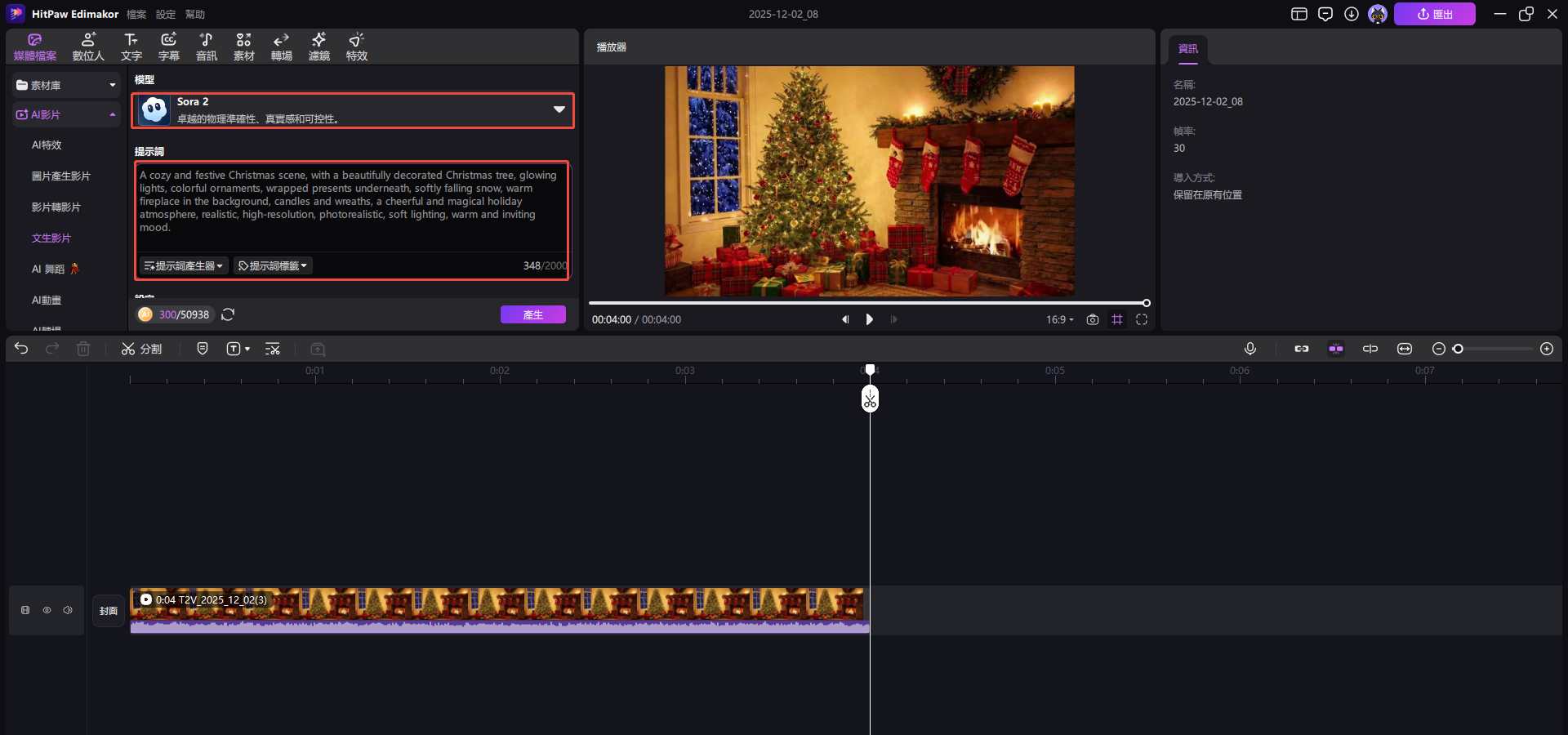This screenshot has width=1568, height=735.
Task: Select 圖片產生影片 in the sidebar
Action: 61,176
